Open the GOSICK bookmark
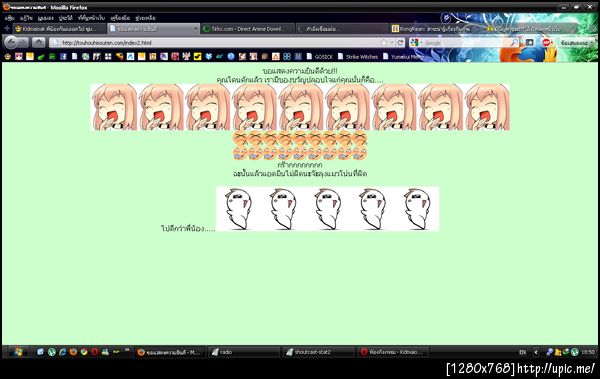Screen dimensions: 600x379 coord(320,57)
